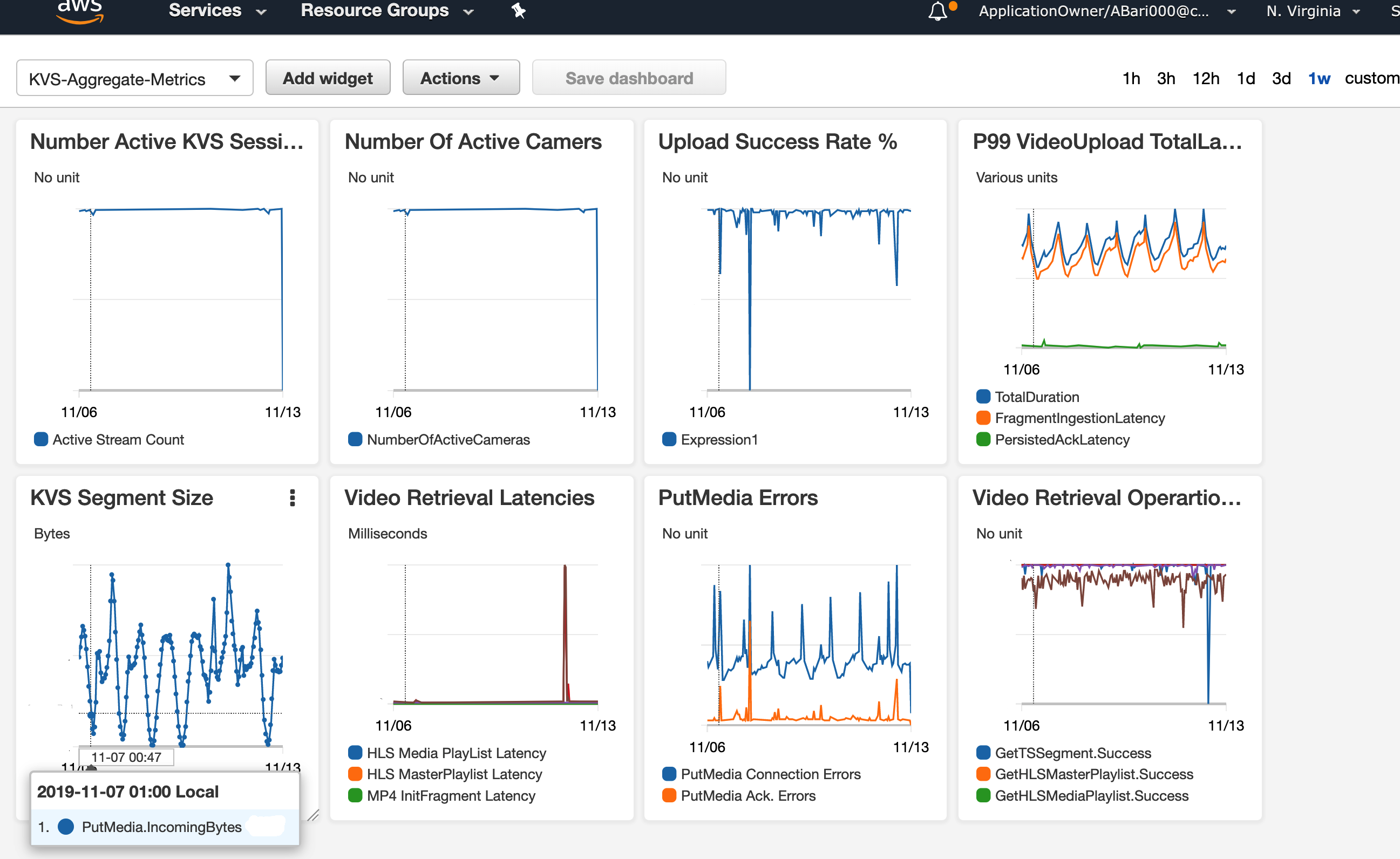Image resolution: width=1400 pixels, height=859 pixels.
Task: Expand the Actions dropdown button
Action: [460, 78]
